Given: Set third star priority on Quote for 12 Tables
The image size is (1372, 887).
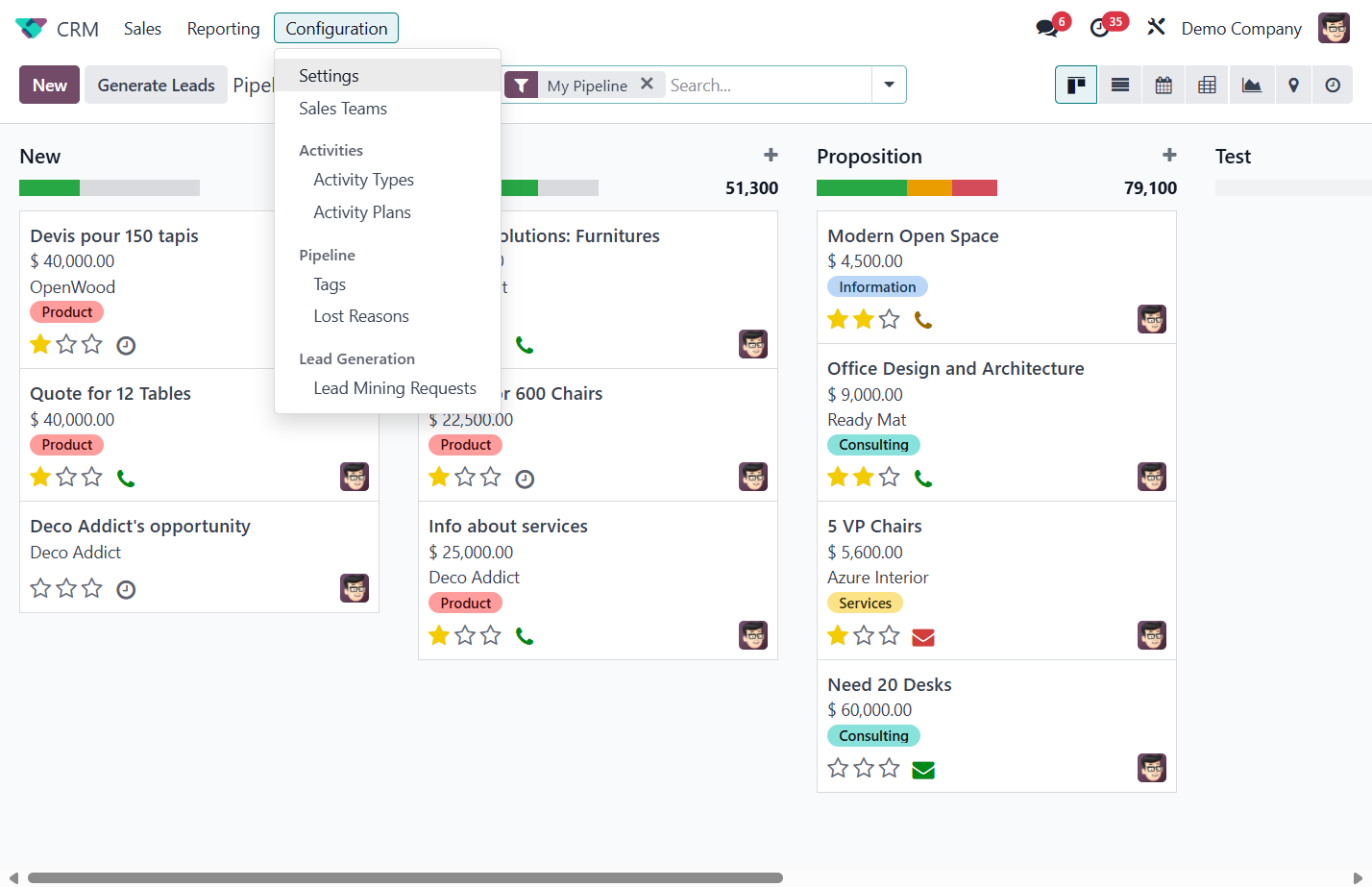Looking at the screenshot, I should pyautogui.click(x=92, y=477).
